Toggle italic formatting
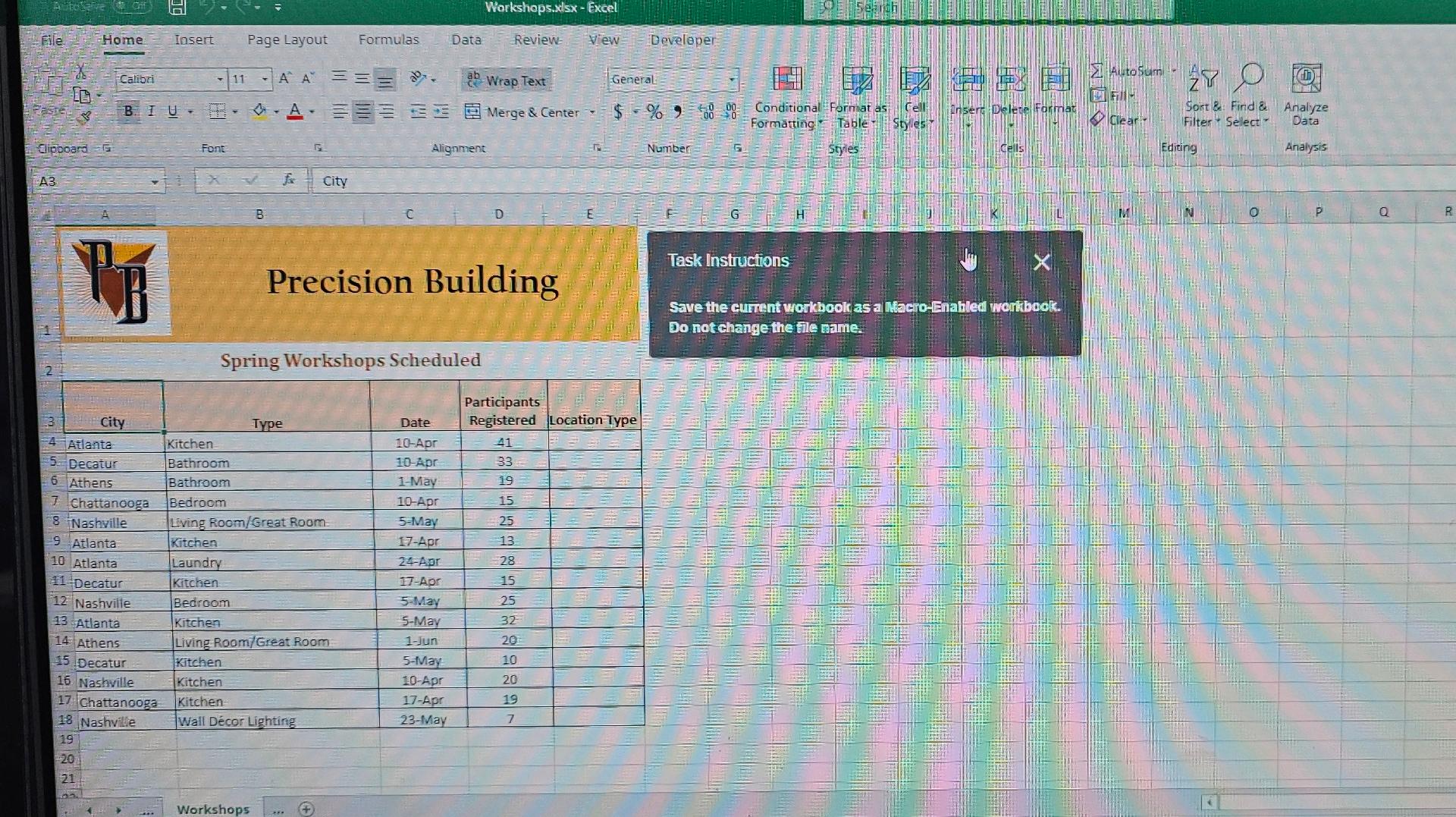 pyautogui.click(x=151, y=112)
